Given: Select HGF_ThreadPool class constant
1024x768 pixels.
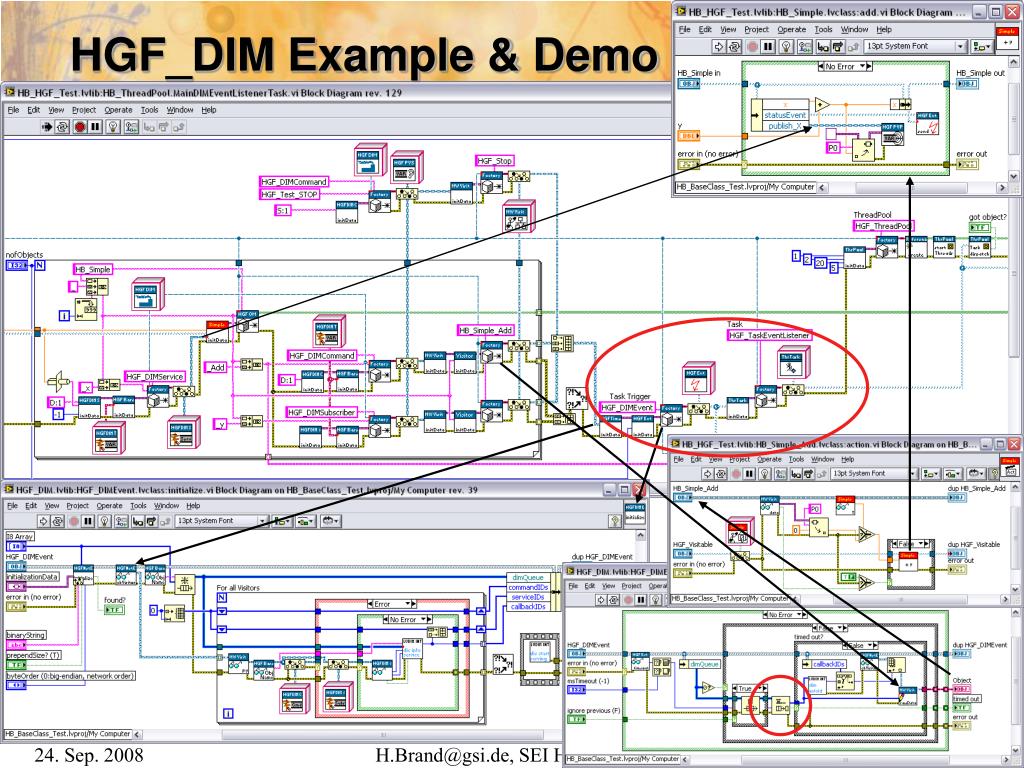Looking at the screenshot, I should point(882,226).
